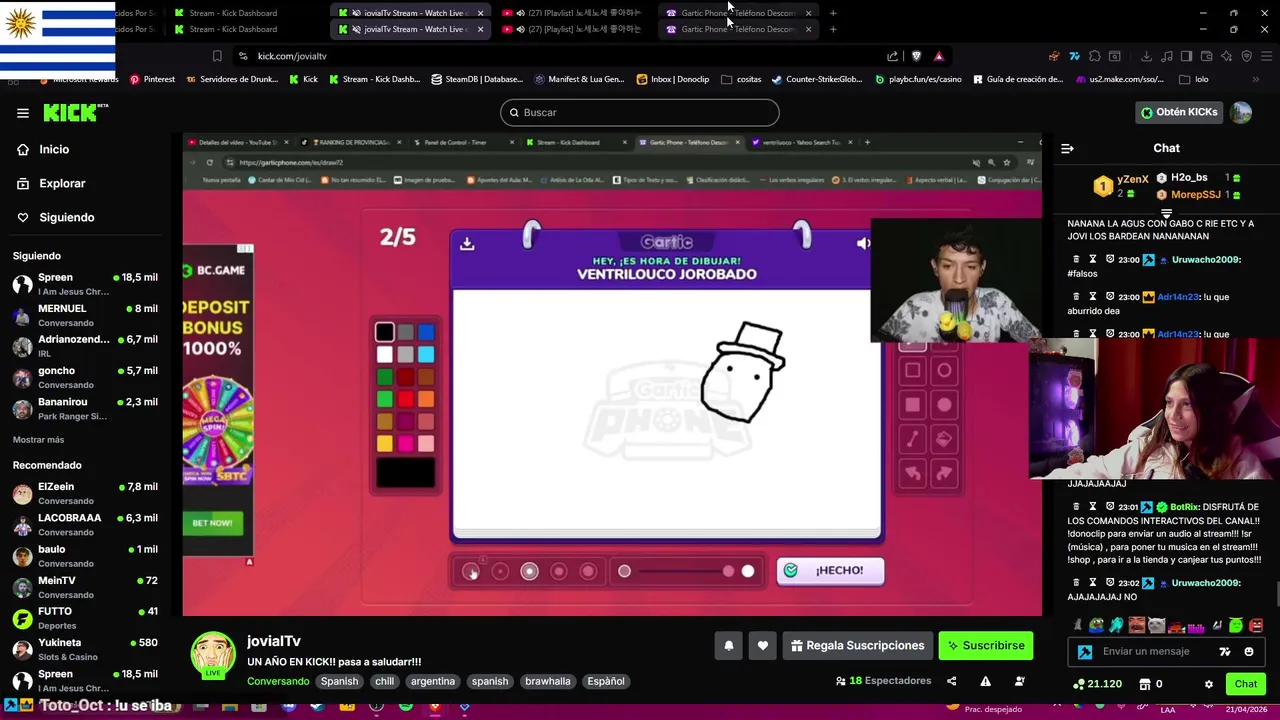
Task: Select the Gartic paint bucket tool
Action: point(943,439)
